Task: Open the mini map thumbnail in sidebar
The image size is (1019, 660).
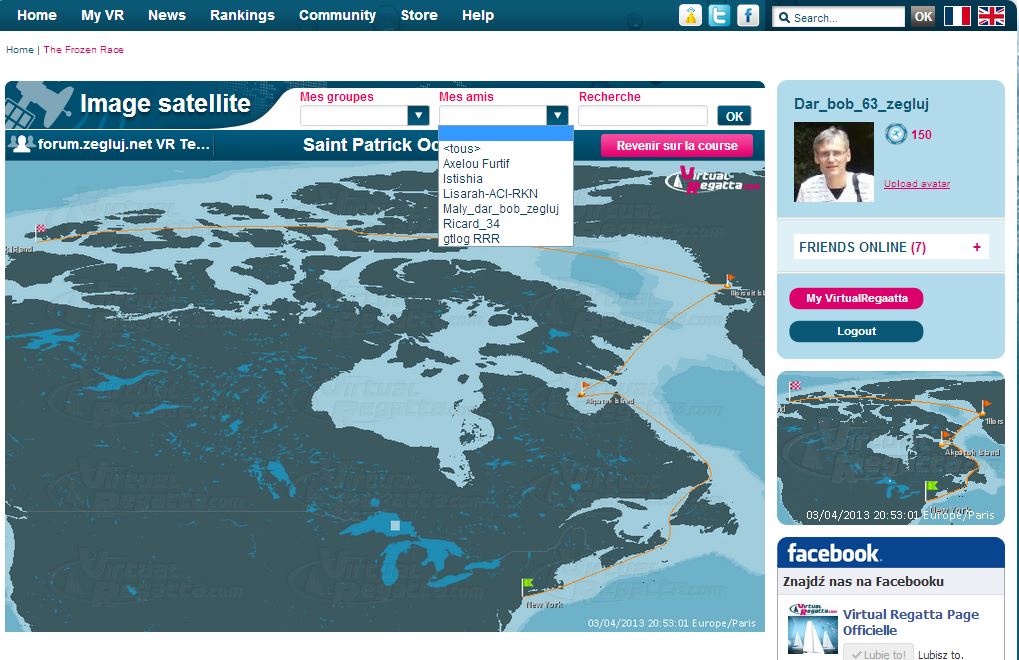Action: [x=890, y=448]
